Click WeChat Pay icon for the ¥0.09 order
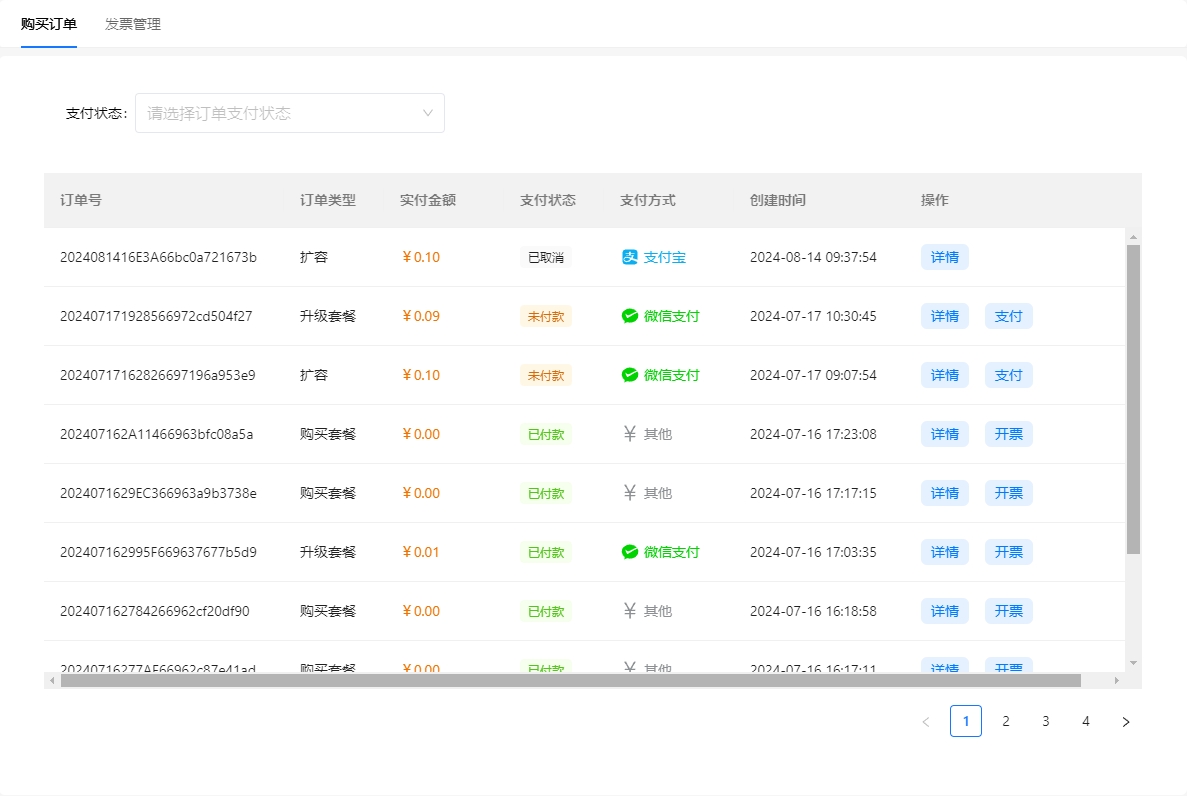This screenshot has height=796, width=1187. point(630,316)
